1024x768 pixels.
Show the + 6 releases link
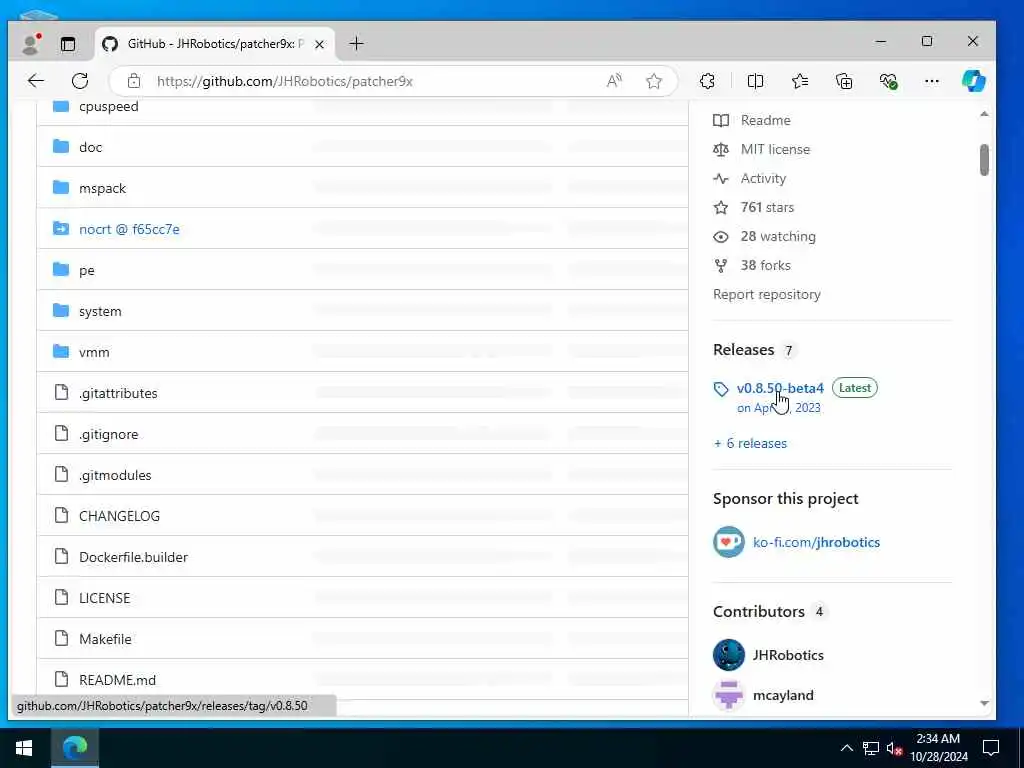point(750,443)
